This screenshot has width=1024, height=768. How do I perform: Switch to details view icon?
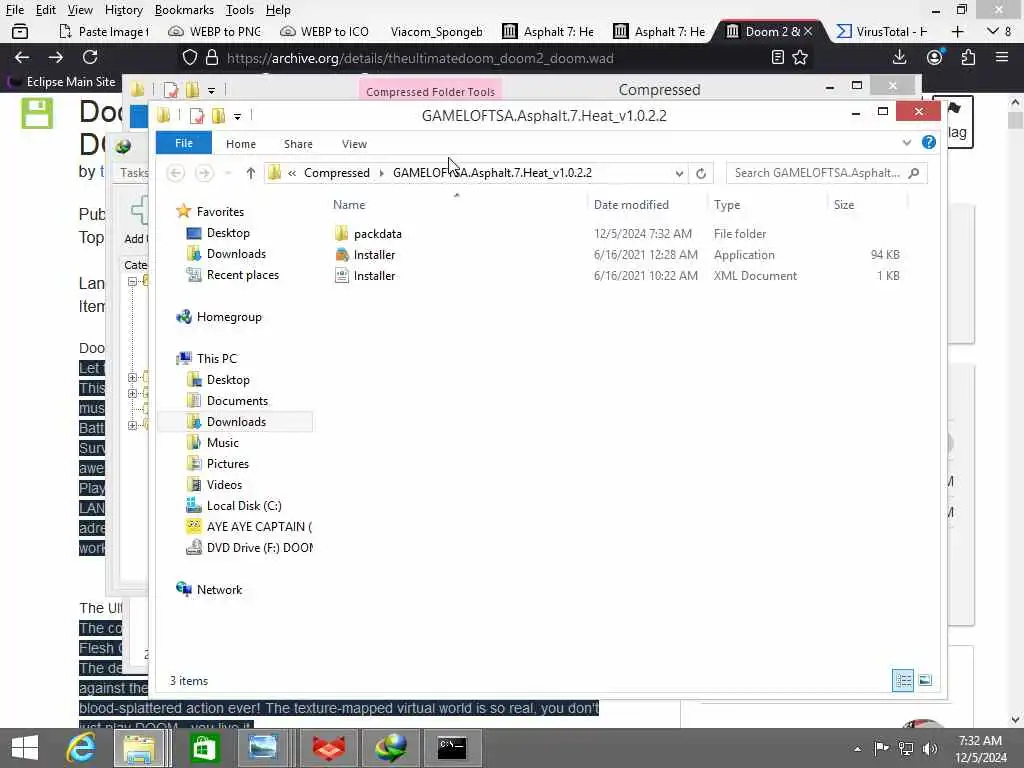pyautogui.click(x=903, y=680)
